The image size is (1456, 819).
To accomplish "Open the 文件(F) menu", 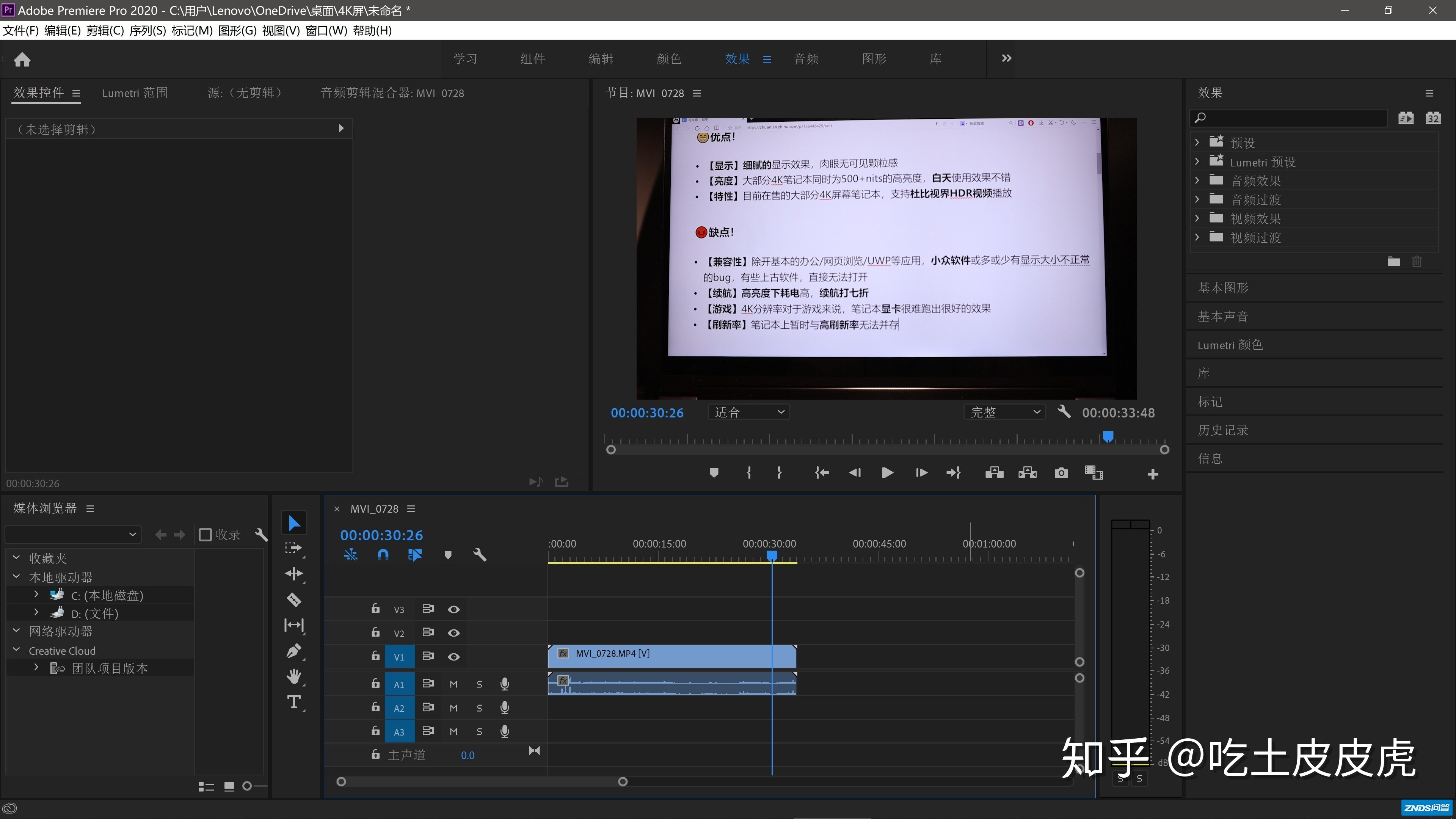I will 21,30.
